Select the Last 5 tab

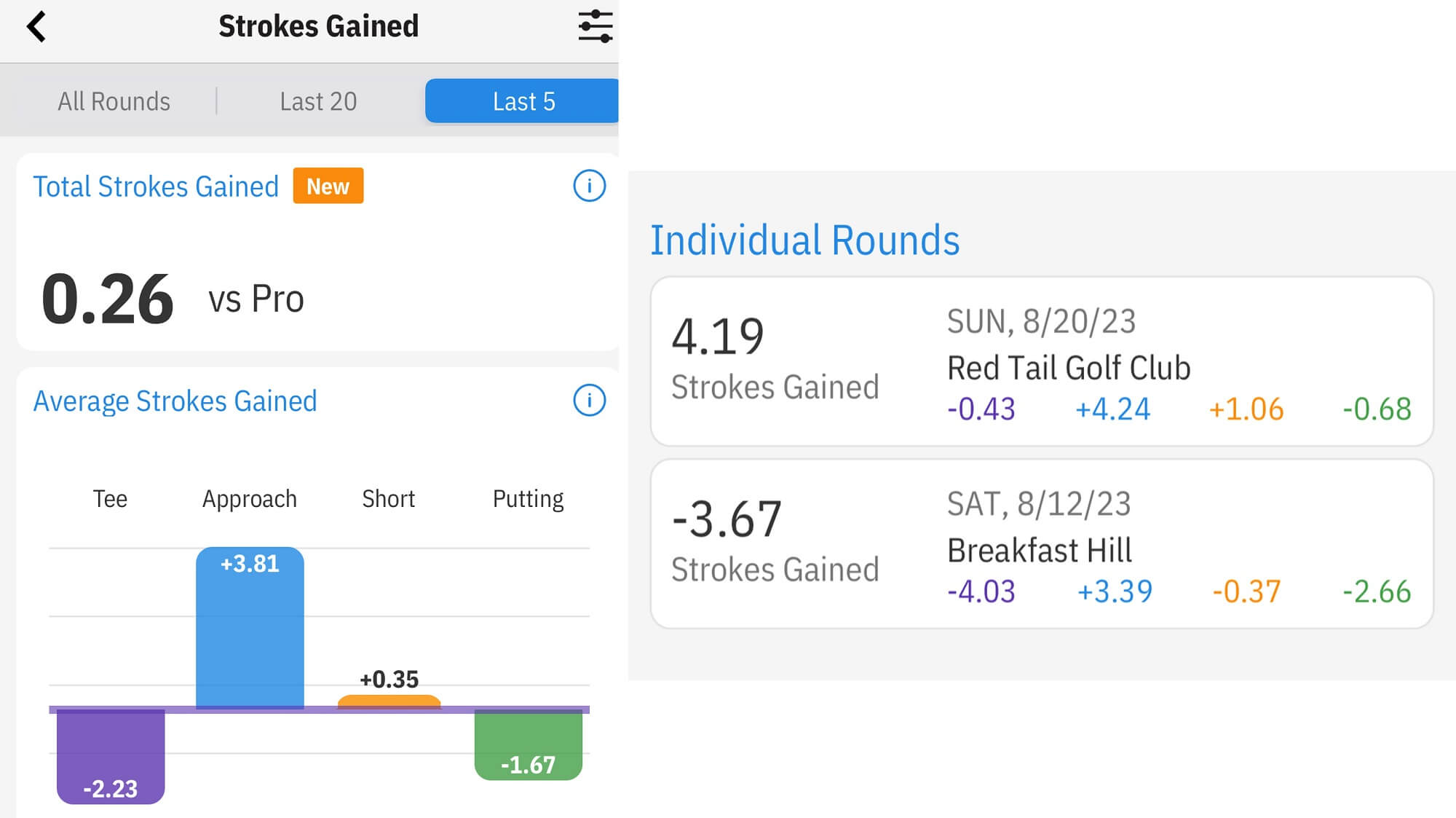[523, 101]
